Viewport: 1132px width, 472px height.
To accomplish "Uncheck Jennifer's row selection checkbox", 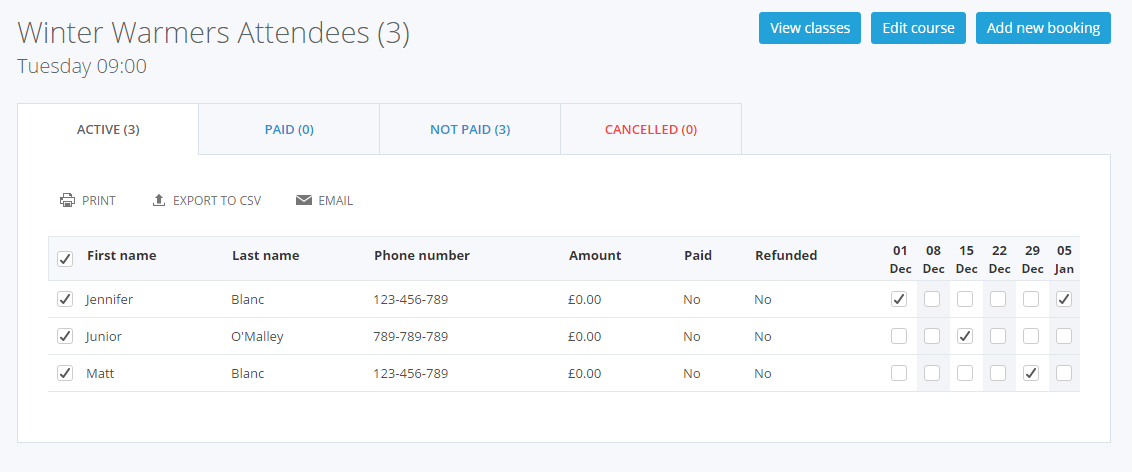I will coord(65,299).
